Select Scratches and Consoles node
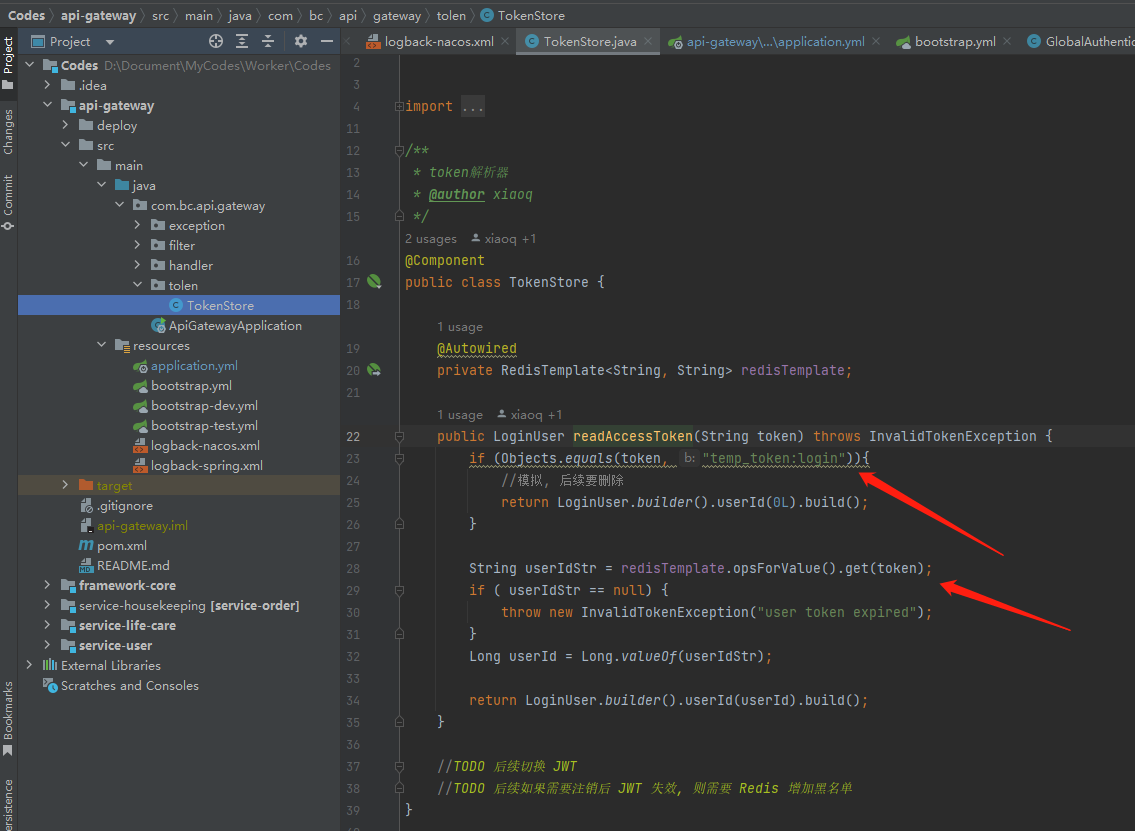Screen dimensions: 1135x831 click(x=121, y=686)
